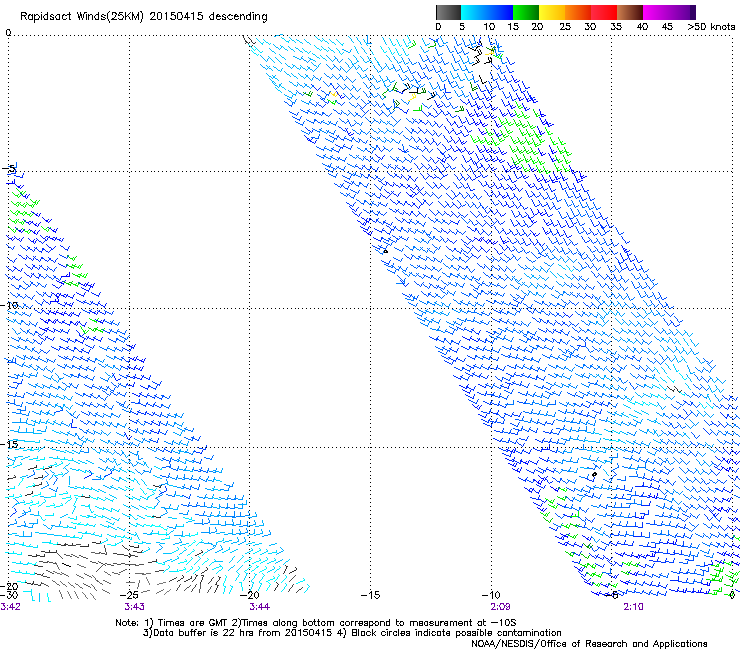This screenshot has width=740, height=650.
Task: Click the latitude label '-10' on left axis
Action: coord(9,305)
